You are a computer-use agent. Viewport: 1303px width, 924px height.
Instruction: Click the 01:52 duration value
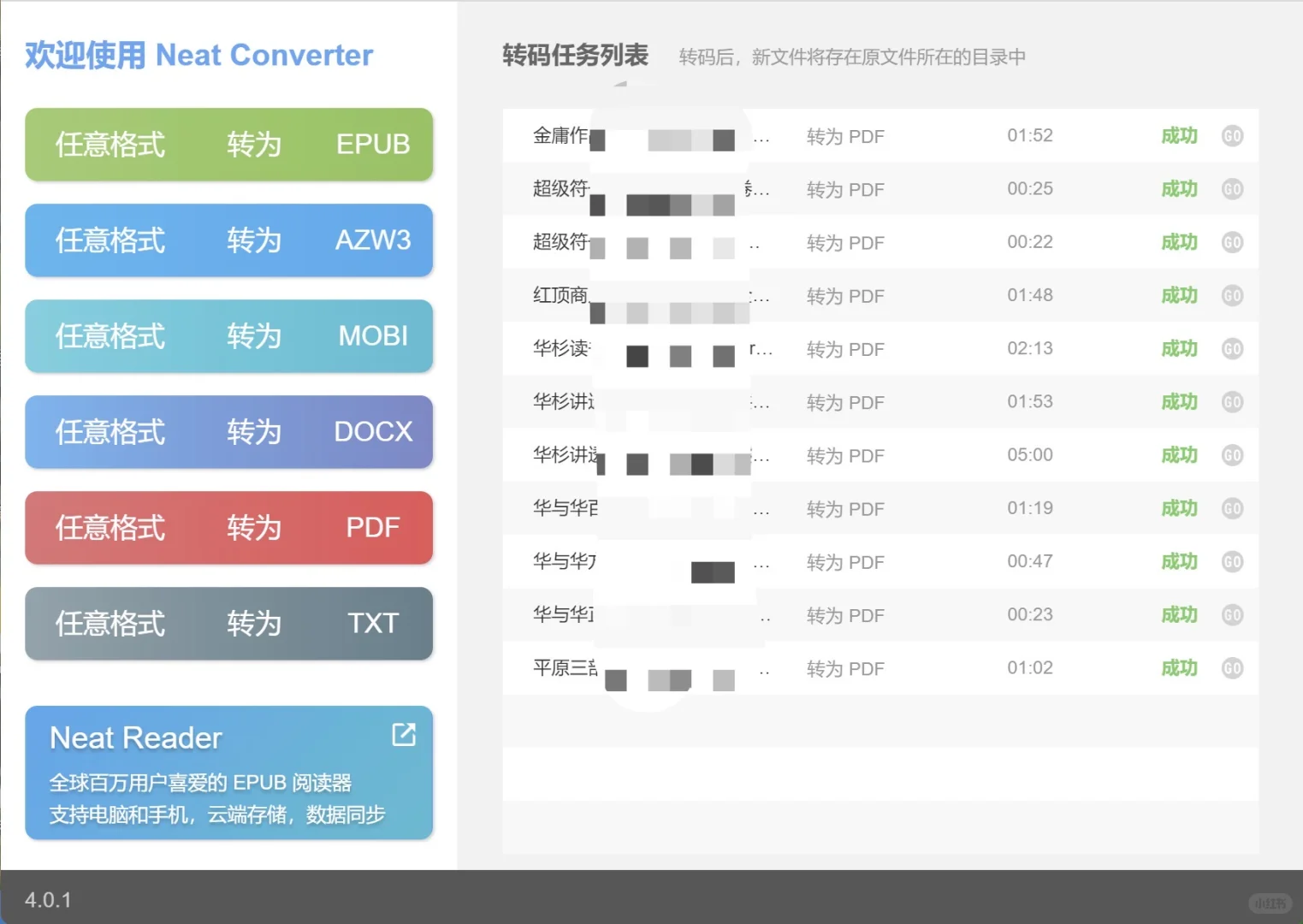(x=1030, y=136)
